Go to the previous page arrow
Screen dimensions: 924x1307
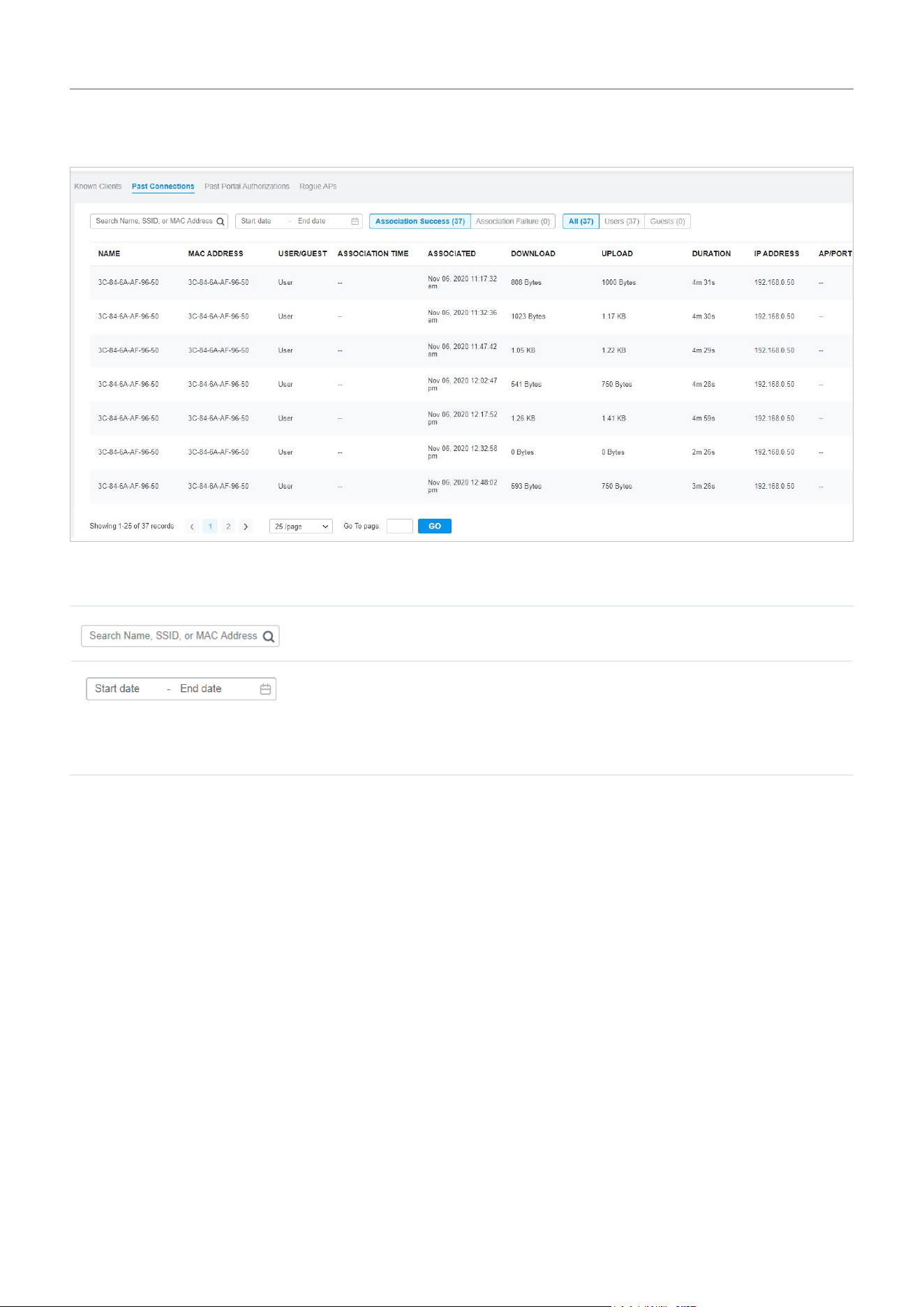[192, 526]
